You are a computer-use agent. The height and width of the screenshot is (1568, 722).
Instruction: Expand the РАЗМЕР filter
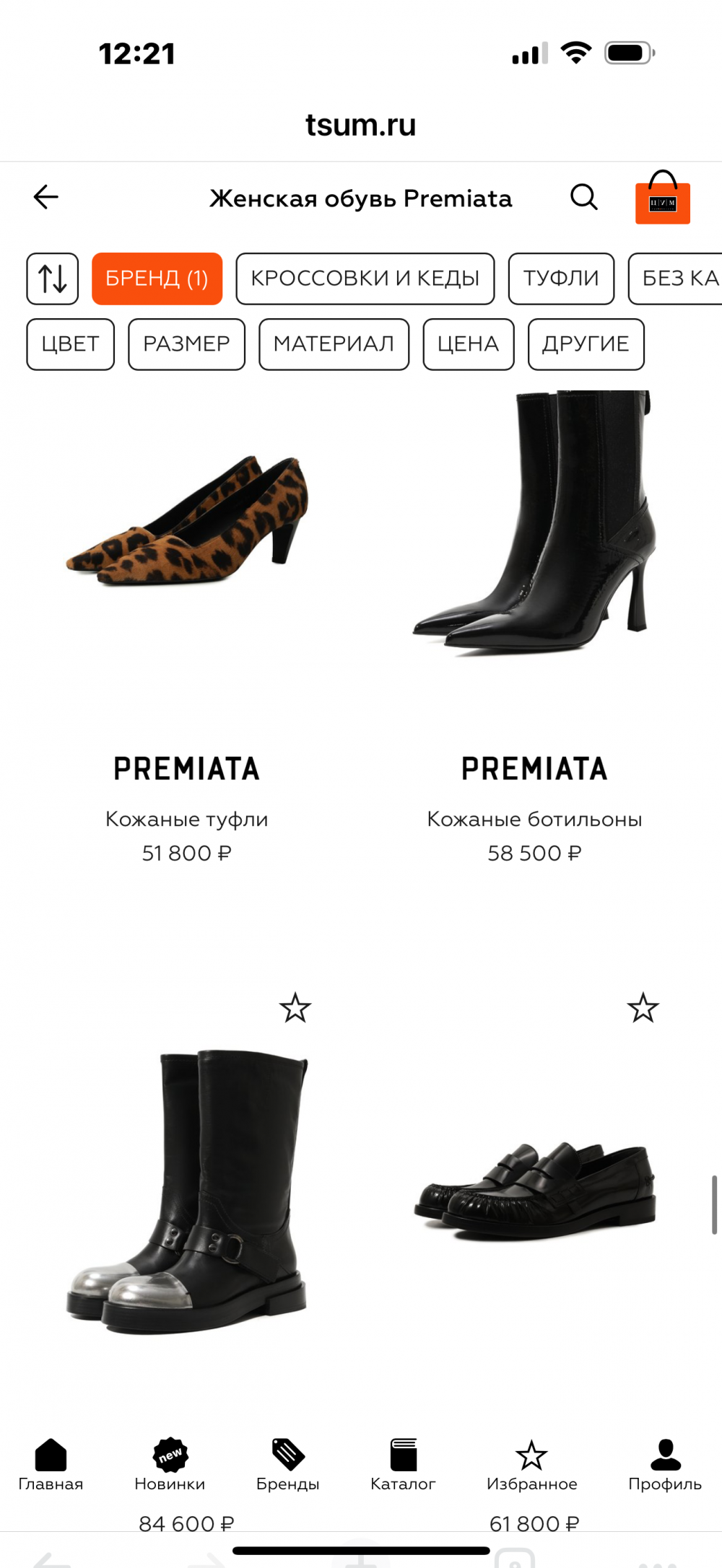pyautogui.click(x=186, y=344)
